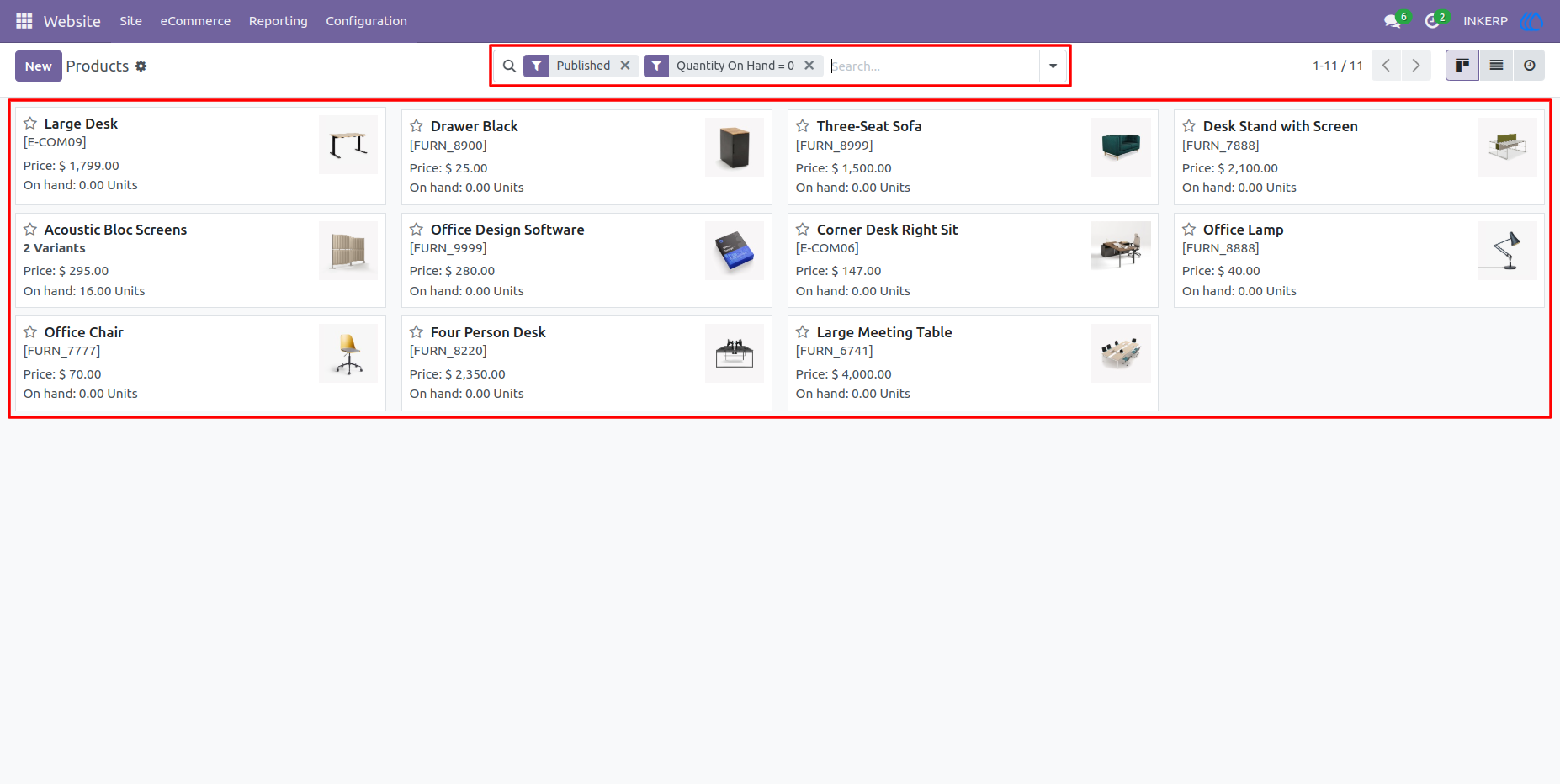Switch to Kanban view
This screenshot has height=784, width=1560.
coord(1462,65)
